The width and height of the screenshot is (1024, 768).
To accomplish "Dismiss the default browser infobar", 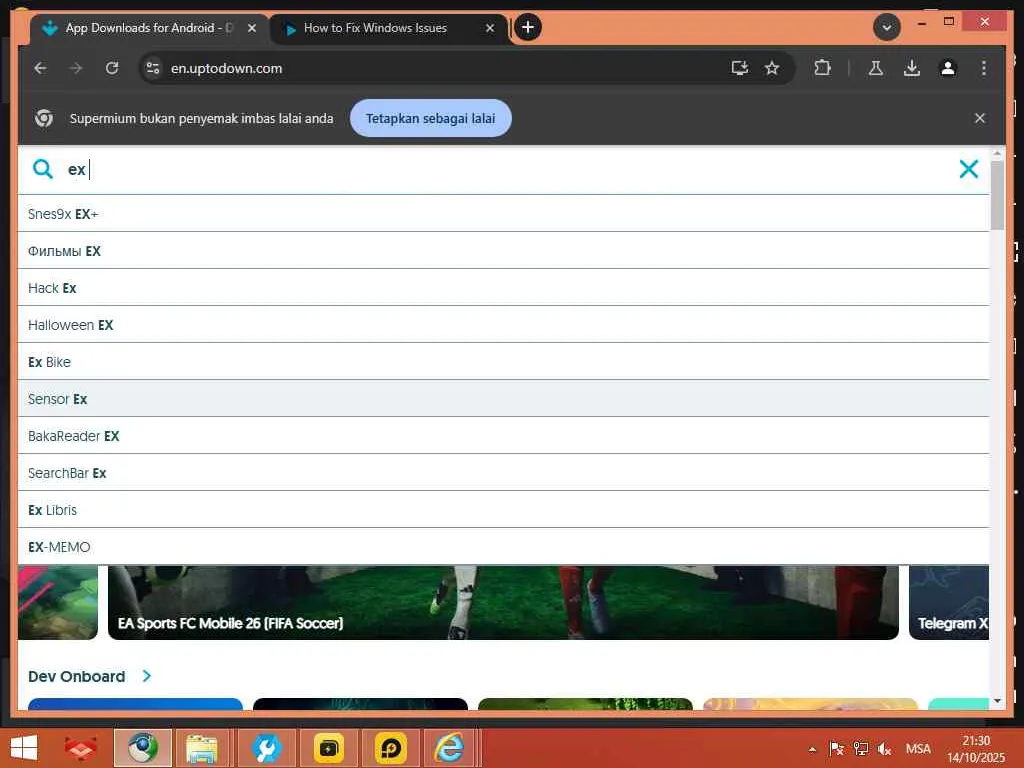I will [x=980, y=118].
